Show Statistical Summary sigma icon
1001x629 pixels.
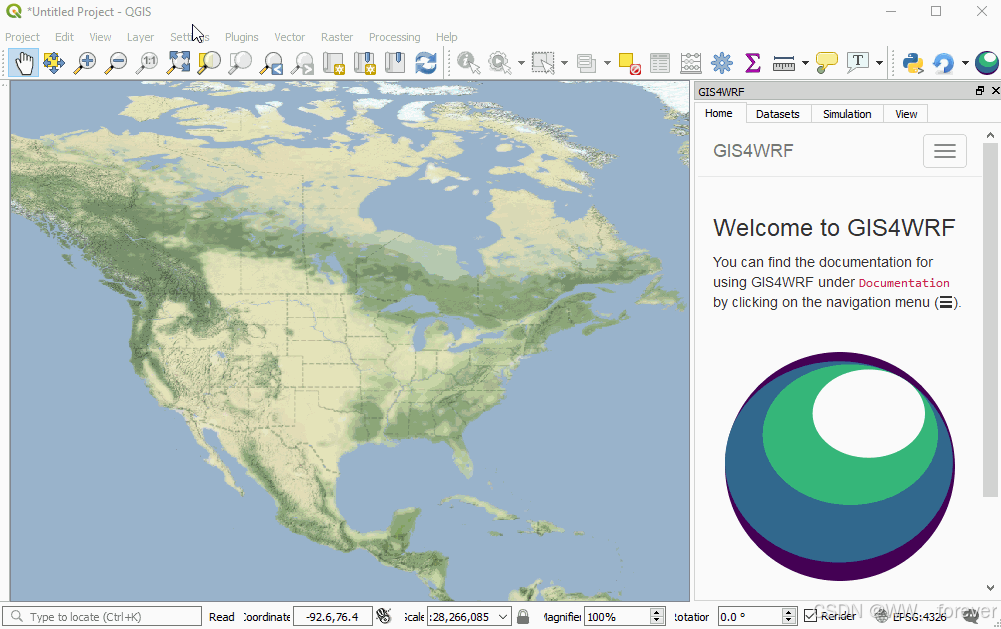pyautogui.click(x=753, y=63)
